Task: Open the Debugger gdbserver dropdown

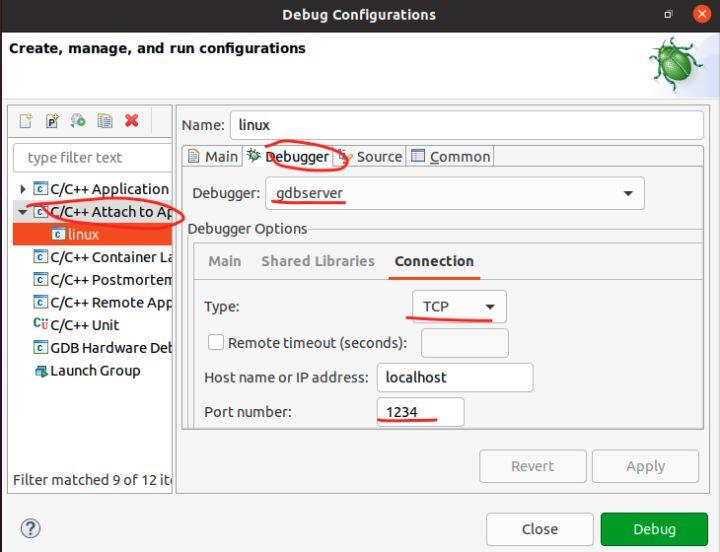Action: tap(455, 192)
